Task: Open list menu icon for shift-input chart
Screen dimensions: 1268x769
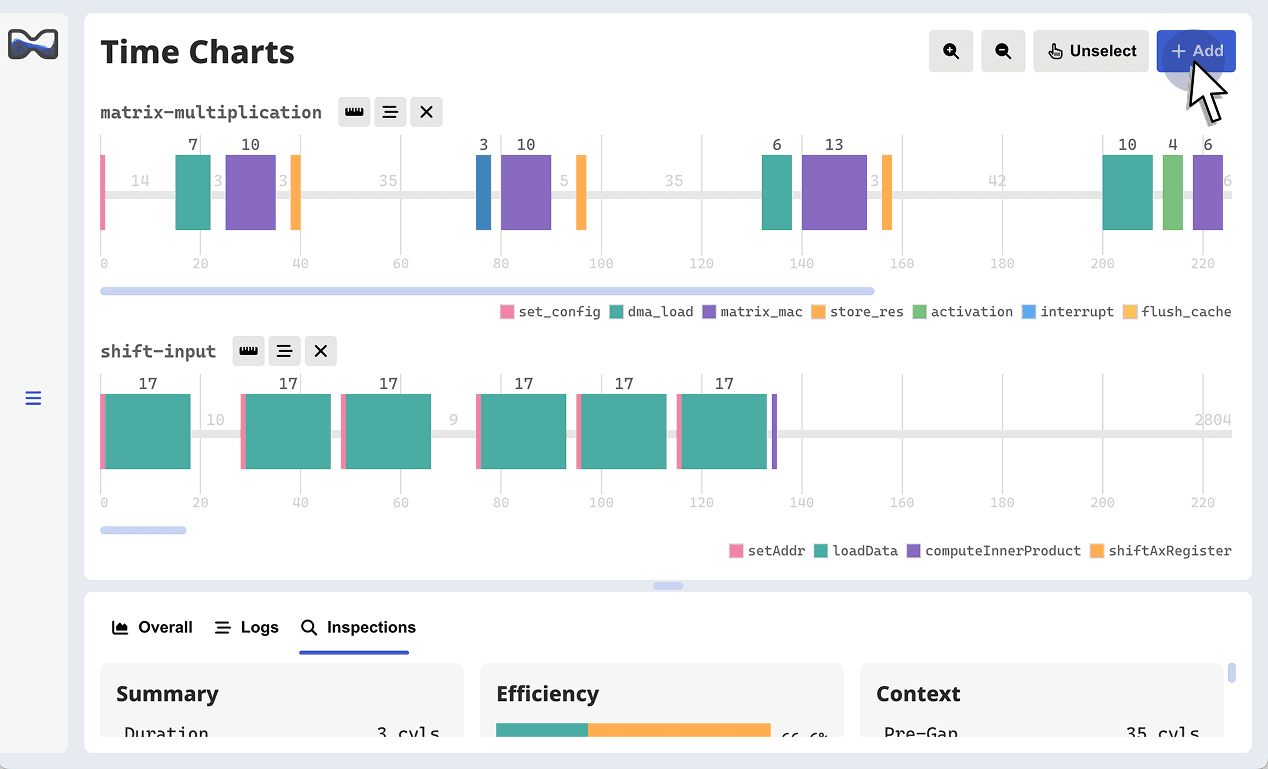Action: [284, 351]
